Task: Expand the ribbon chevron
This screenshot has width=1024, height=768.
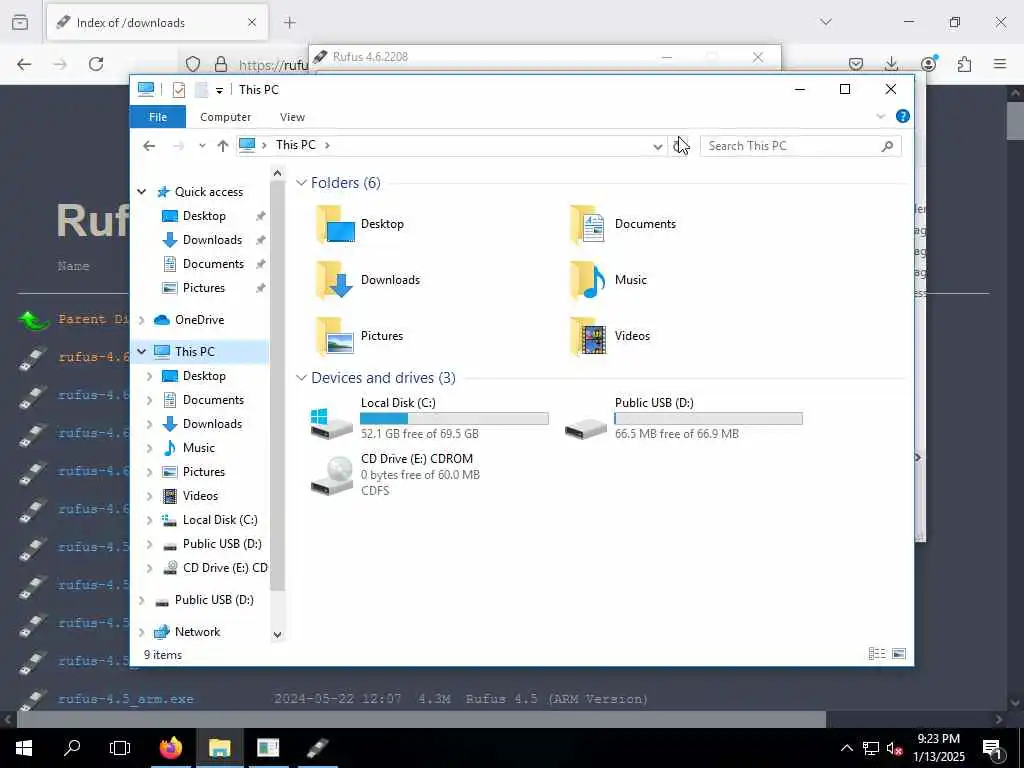Action: [880, 116]
